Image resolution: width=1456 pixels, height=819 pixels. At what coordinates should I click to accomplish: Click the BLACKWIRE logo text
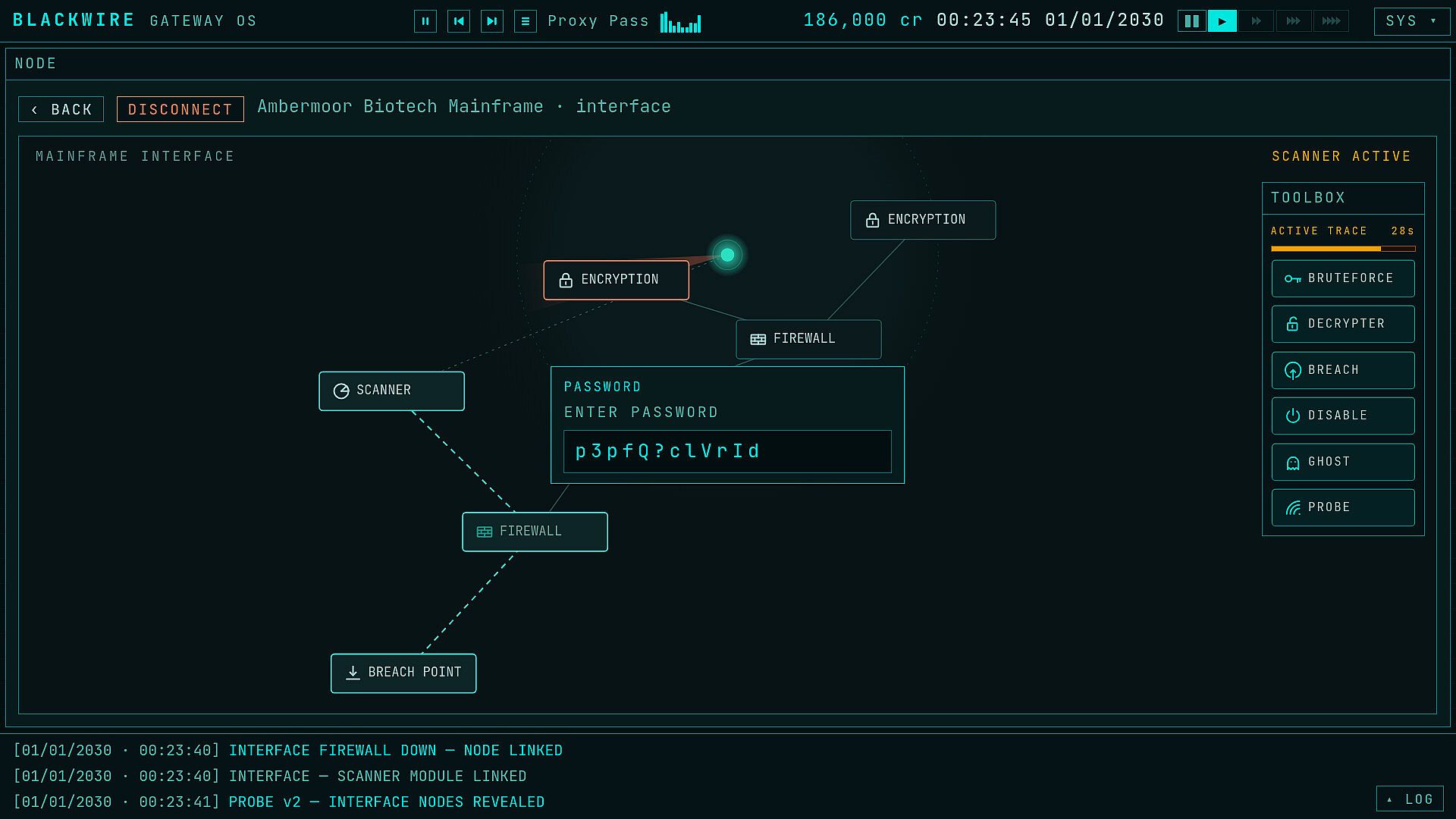coord(74,20)
